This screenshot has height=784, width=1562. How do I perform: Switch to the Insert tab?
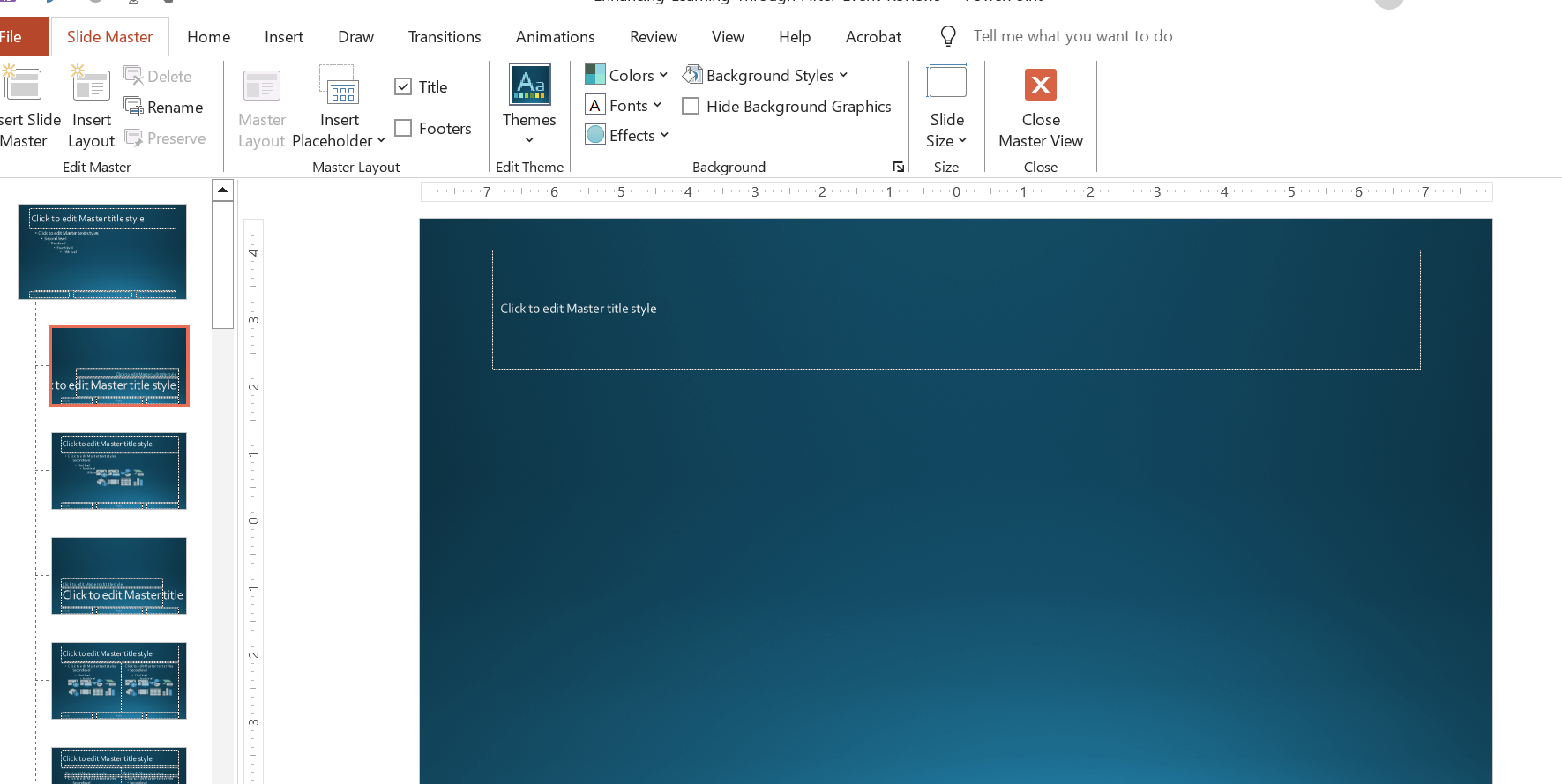coord(284,36)
